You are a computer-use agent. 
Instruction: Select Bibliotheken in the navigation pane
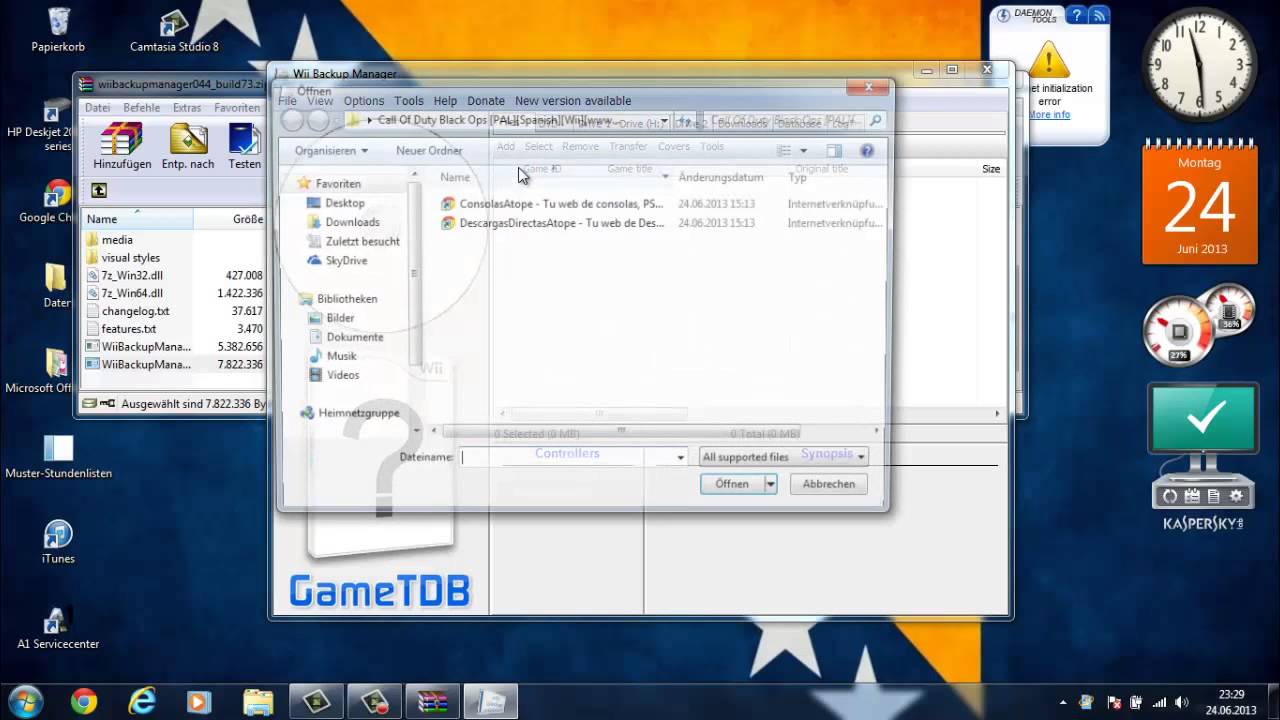click(347, 299)
